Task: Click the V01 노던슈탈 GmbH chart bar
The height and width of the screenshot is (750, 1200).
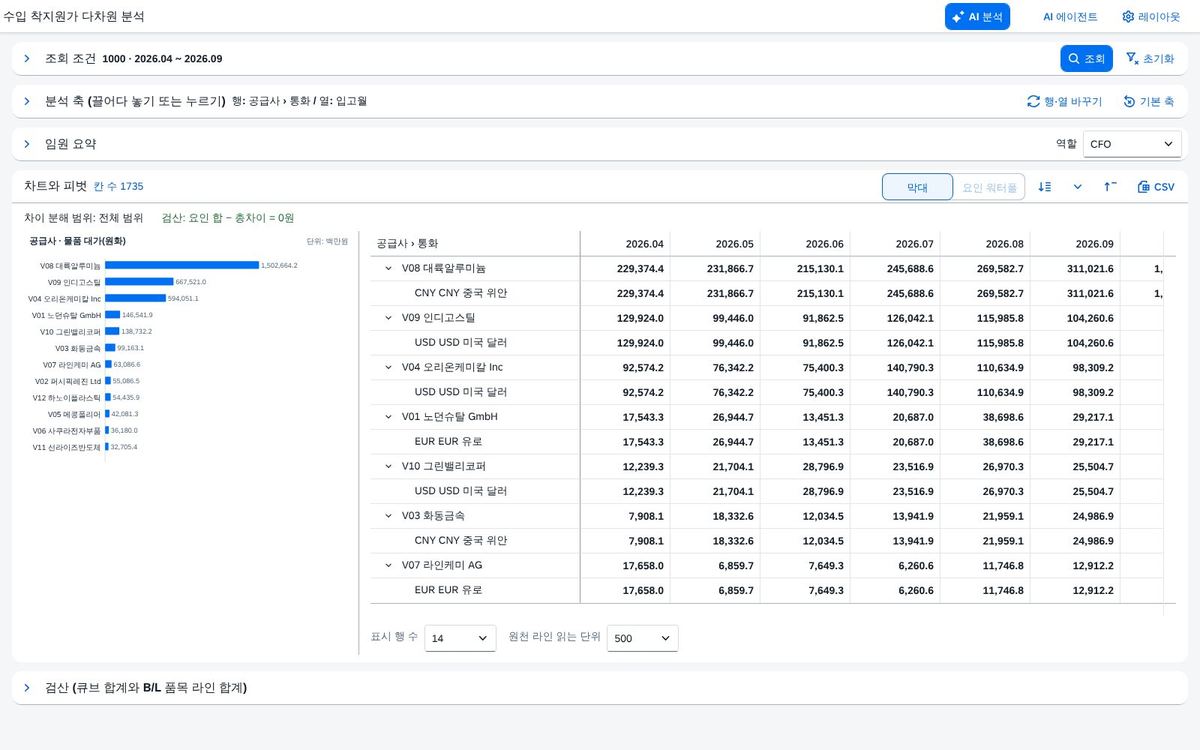Action: coord(112,315)
